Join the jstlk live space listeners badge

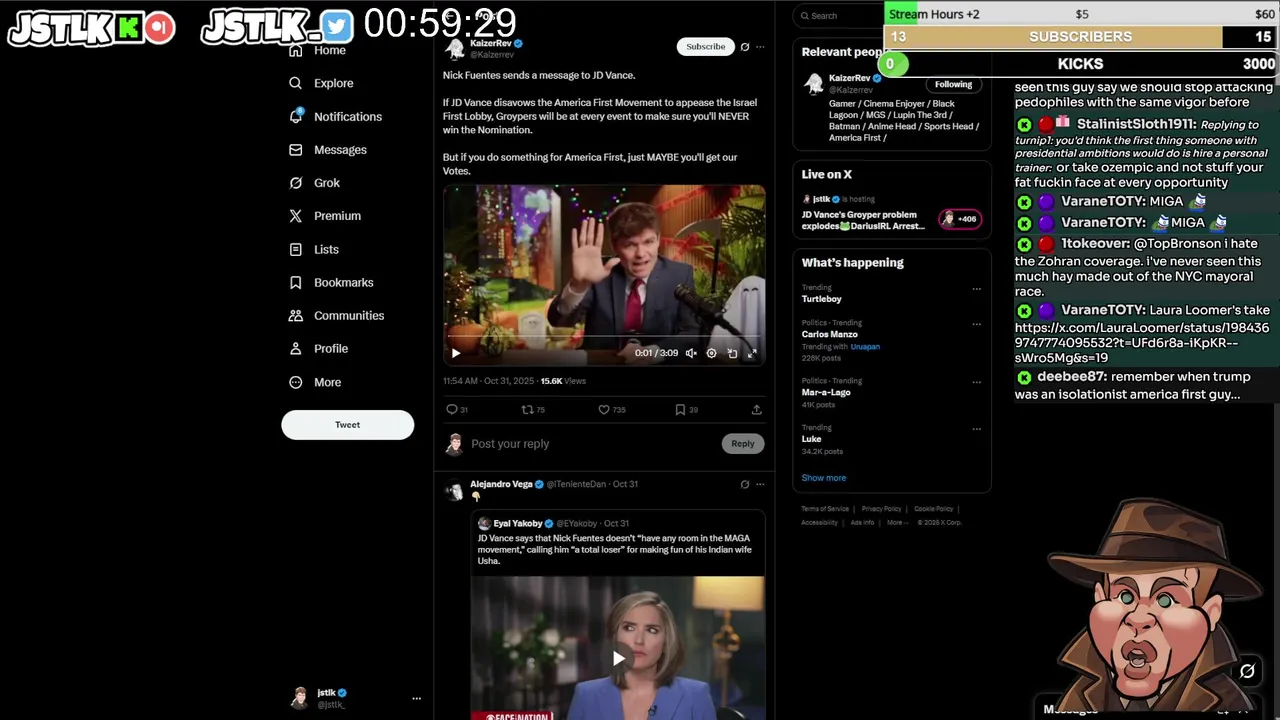960,219
